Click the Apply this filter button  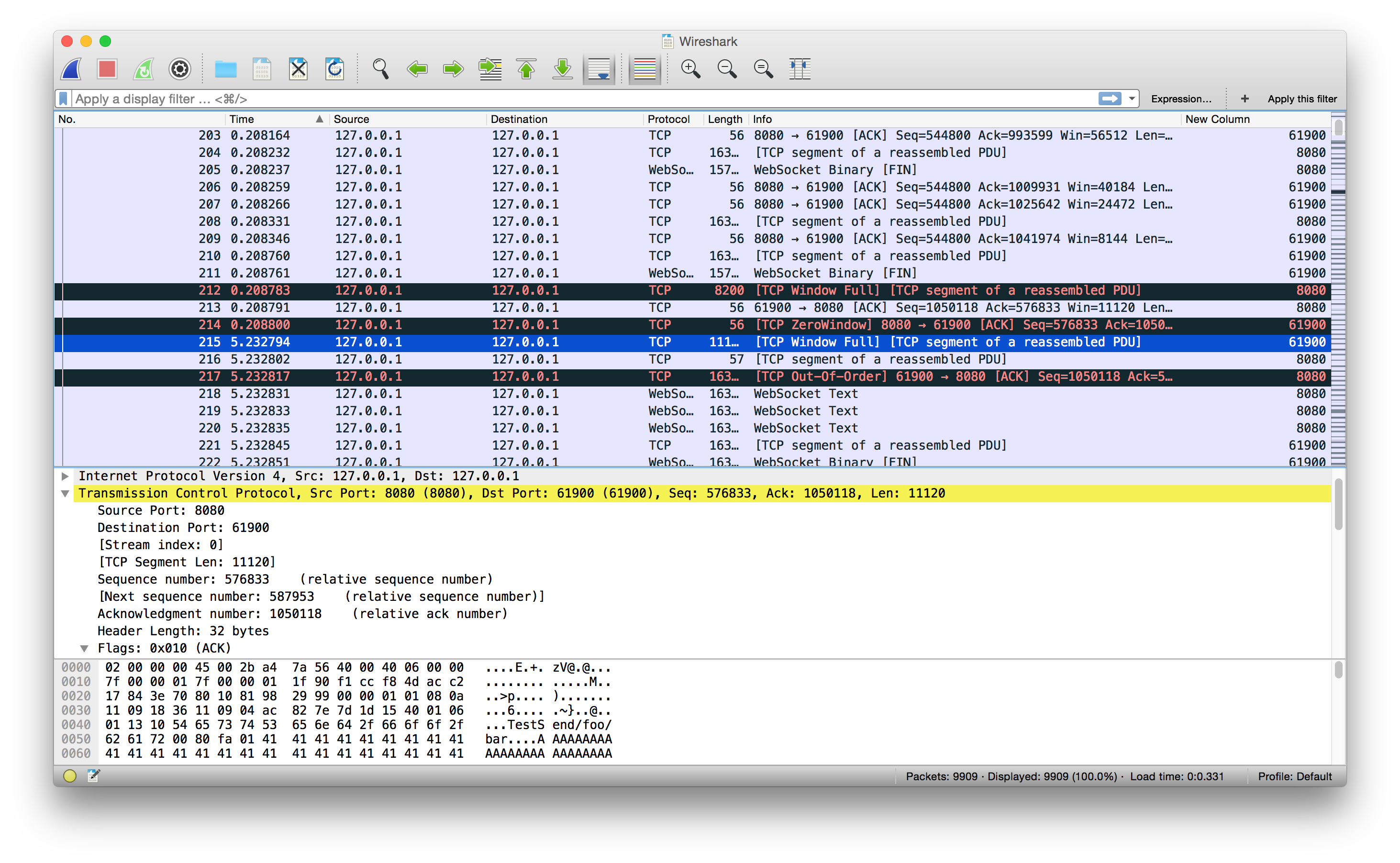pos(1302,99)
